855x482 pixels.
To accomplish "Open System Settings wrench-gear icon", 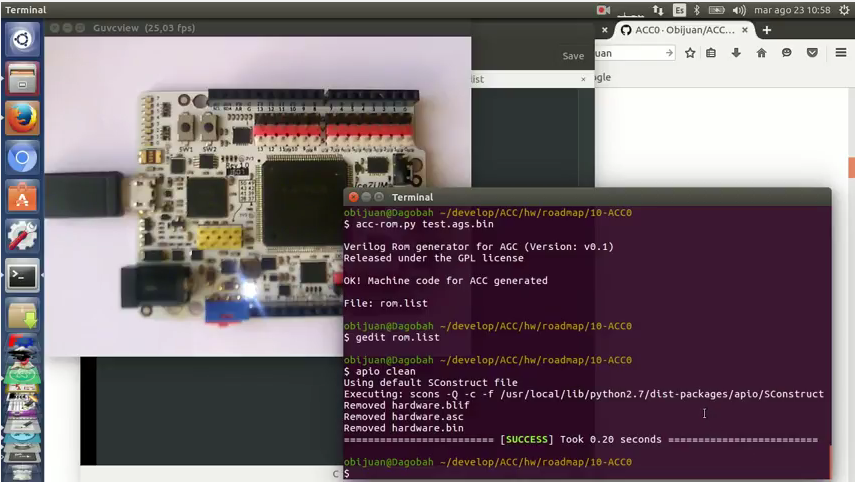I will click(22, 236).
